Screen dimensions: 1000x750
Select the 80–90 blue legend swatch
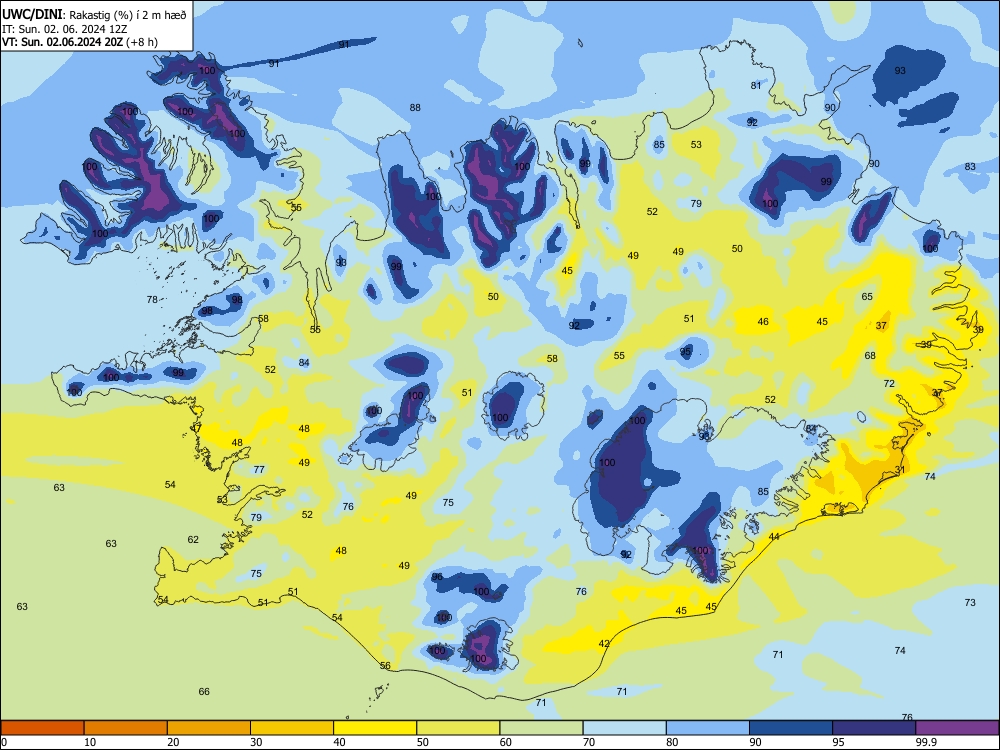click(708, 728)
